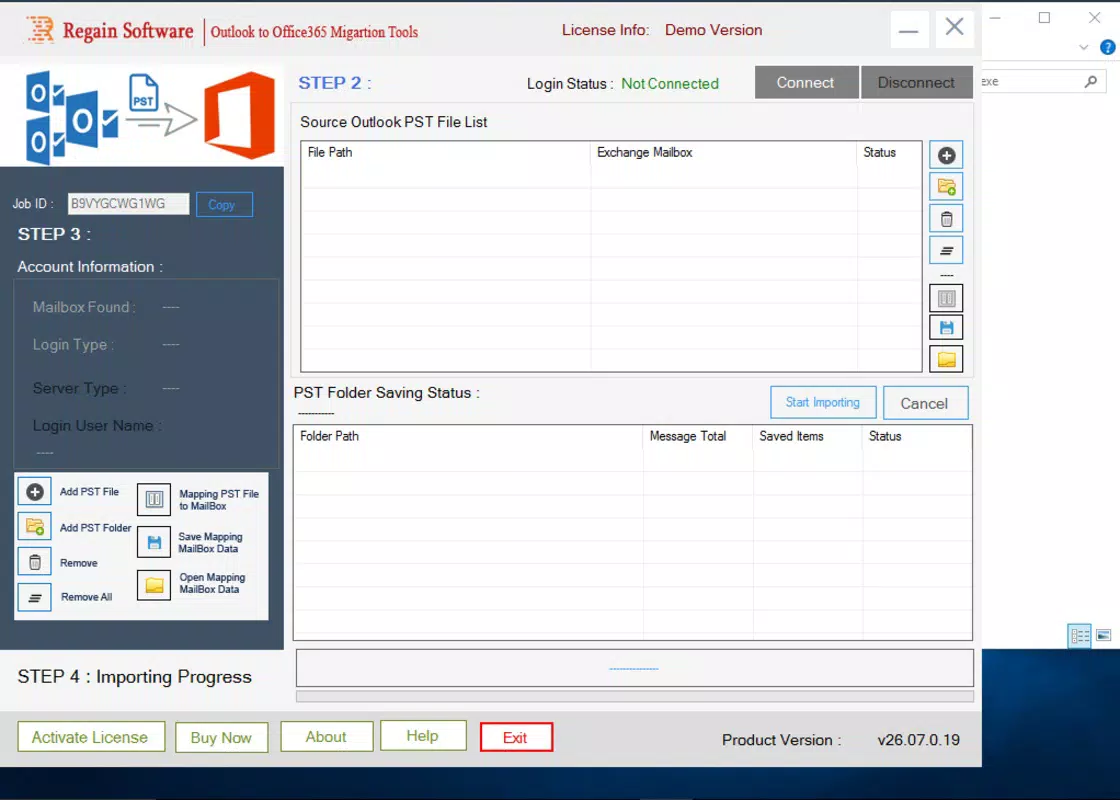Click the Save Mapping floppy icon in right toolbar
The image size is (1120, 800).
tap(946, 328)
